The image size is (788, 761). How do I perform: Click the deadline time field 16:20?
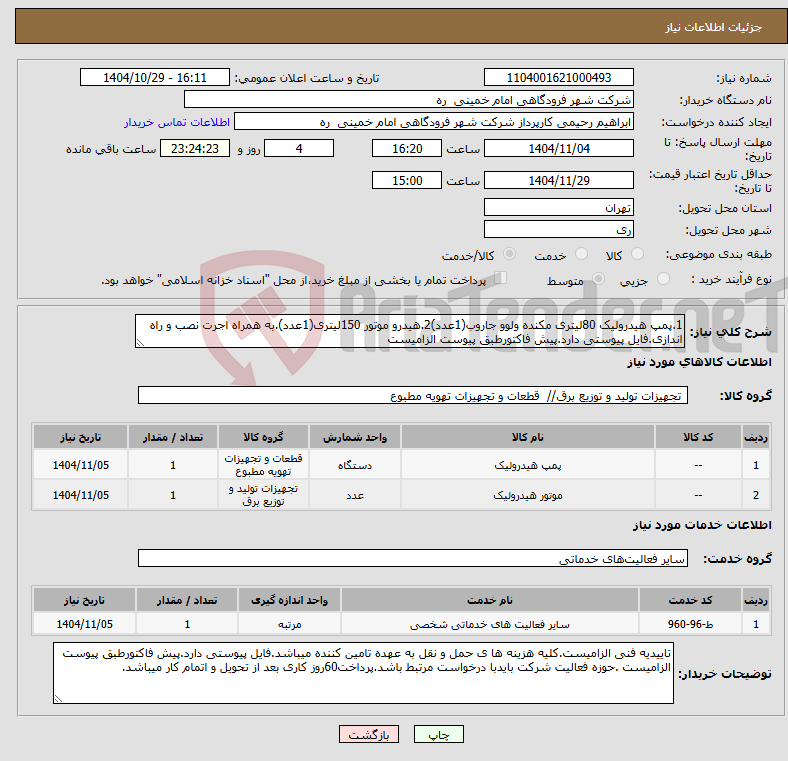tap(407, 148)
